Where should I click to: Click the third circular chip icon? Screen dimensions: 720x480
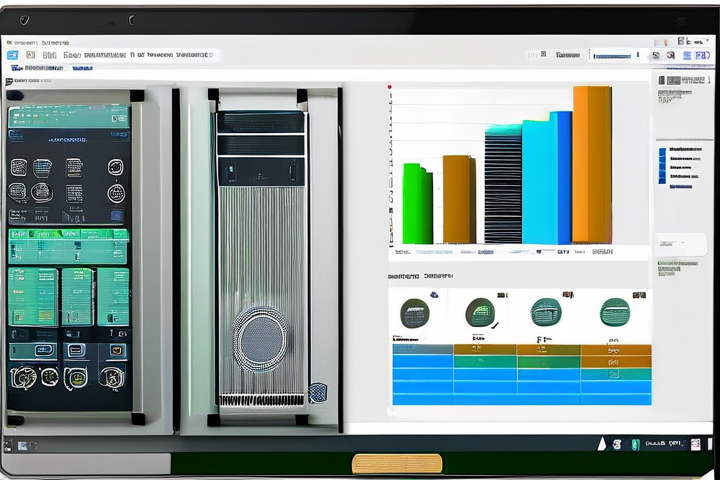coord(546,312)
